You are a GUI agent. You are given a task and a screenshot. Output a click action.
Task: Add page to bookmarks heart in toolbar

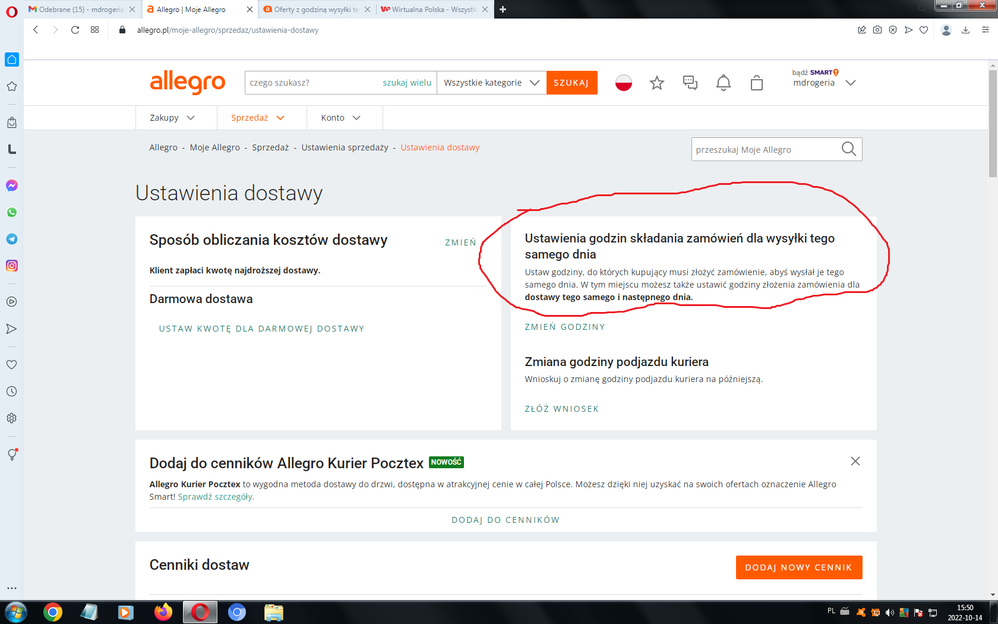tap(924, 30)
